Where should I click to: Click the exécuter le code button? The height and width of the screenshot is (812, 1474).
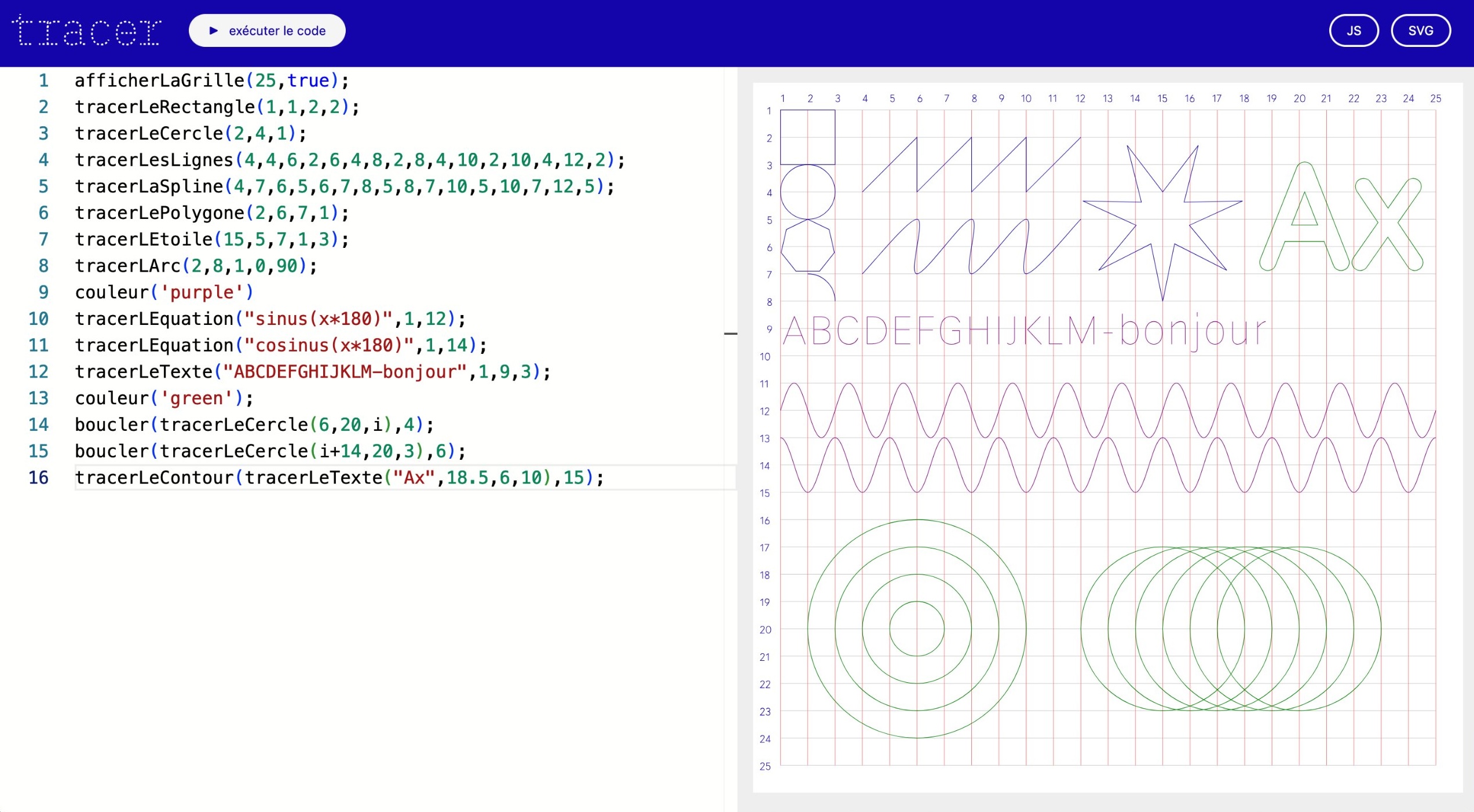[x=267, y=31]
